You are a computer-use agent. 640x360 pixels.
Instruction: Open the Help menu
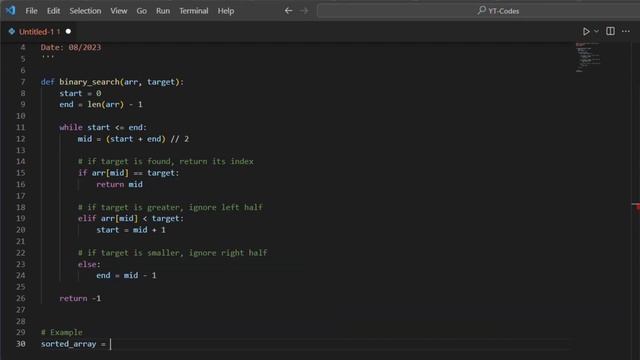click(x=226, y=11)
